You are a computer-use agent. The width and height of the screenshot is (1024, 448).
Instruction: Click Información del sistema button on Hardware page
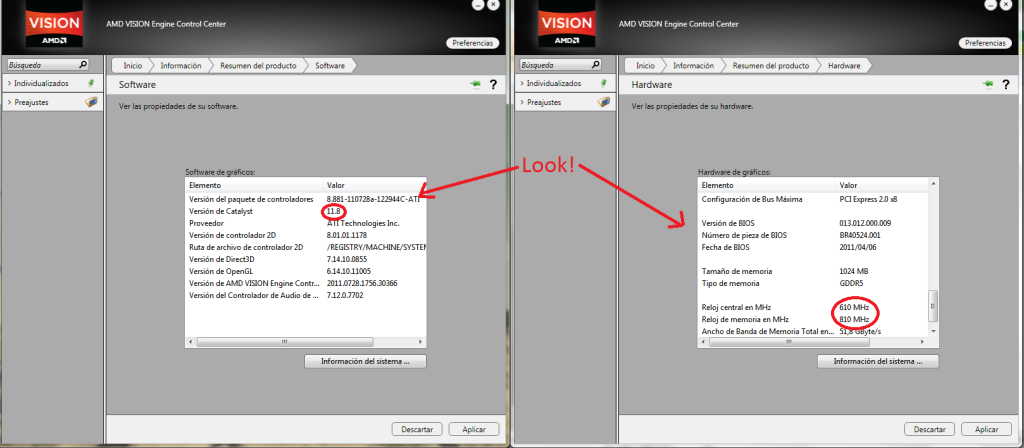tap(878, 361)
